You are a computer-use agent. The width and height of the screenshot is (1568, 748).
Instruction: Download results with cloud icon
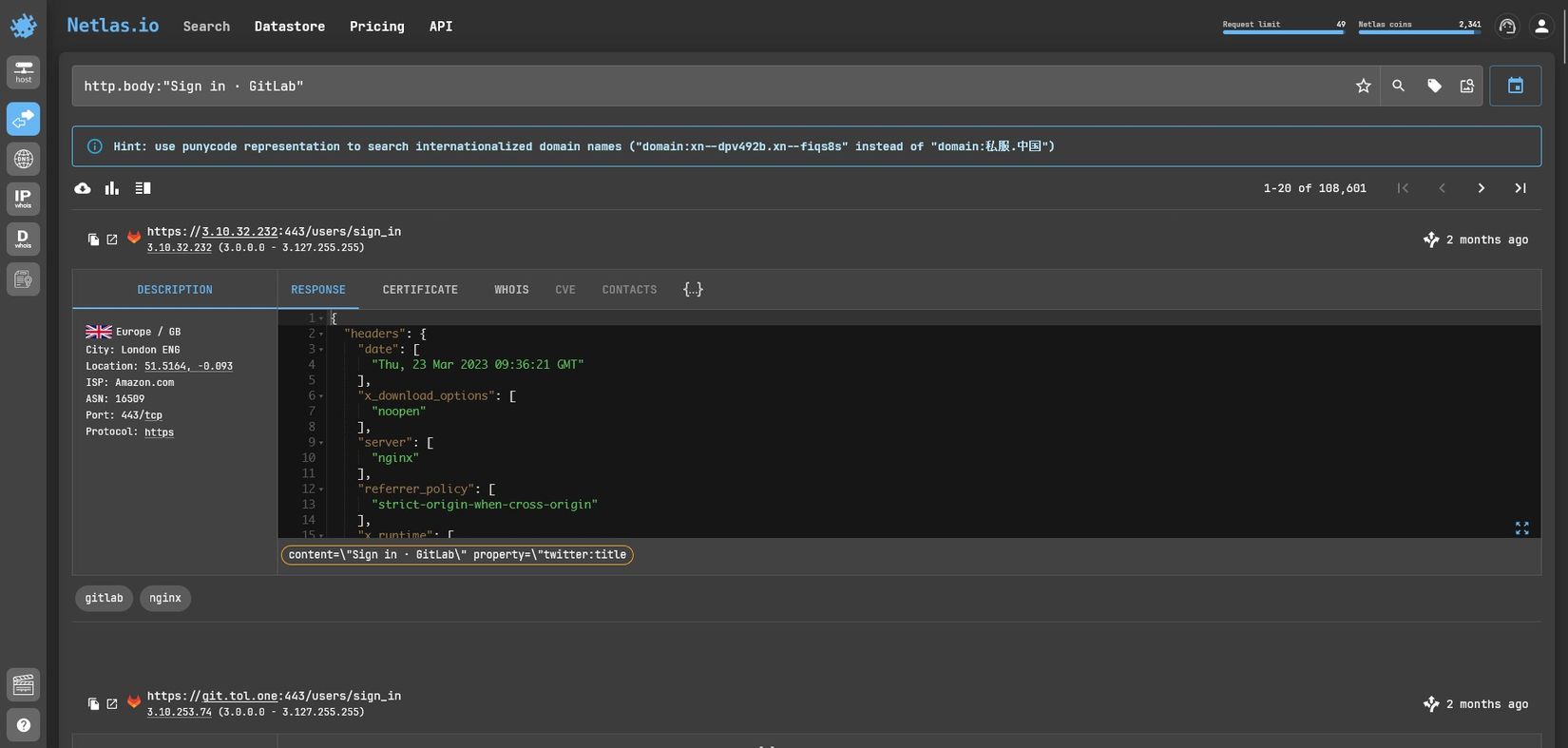click(83, 188)
